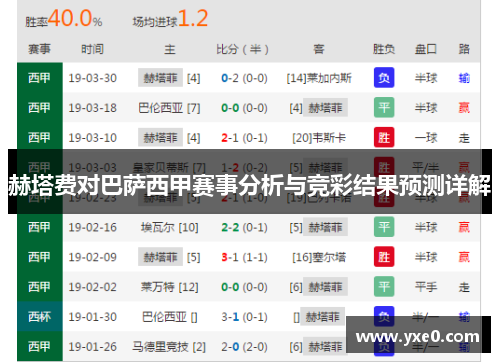Click the green 平 badge on 19-02-02
The width and height of the screenshot is (500, 362).
[384, 286]
